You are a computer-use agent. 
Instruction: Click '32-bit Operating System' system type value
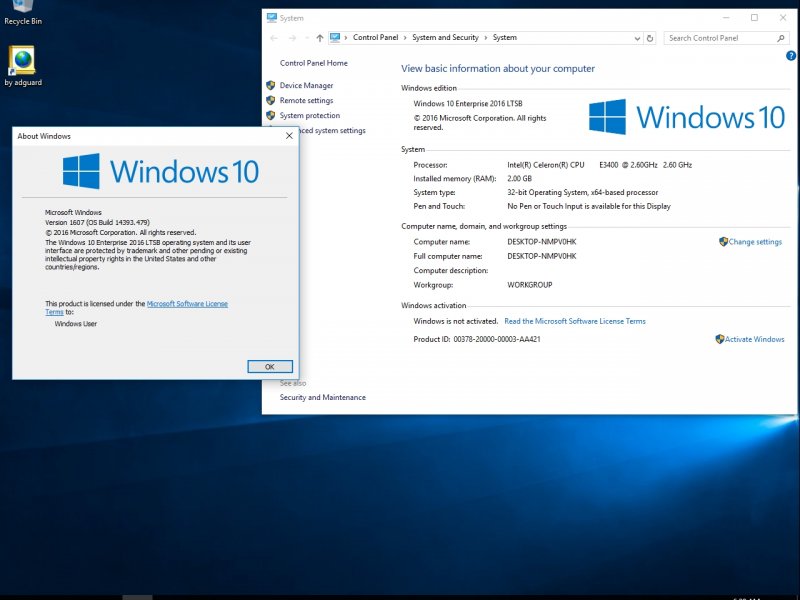click(x=583, y=192)
